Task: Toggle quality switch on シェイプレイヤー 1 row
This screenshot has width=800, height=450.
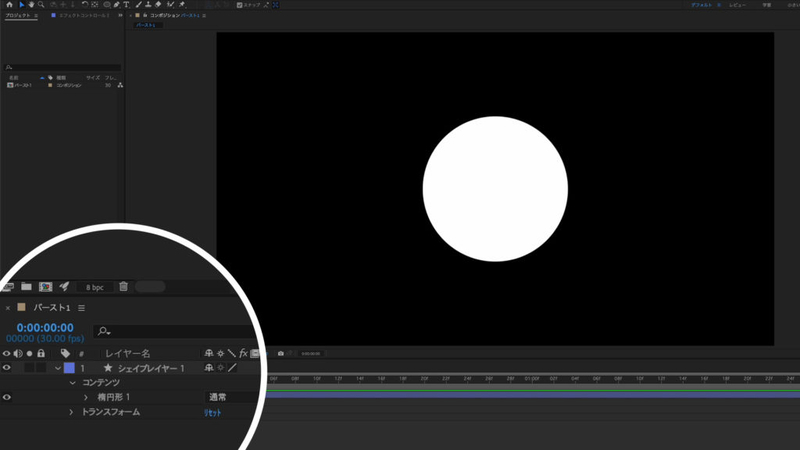Action: point(232,368)
